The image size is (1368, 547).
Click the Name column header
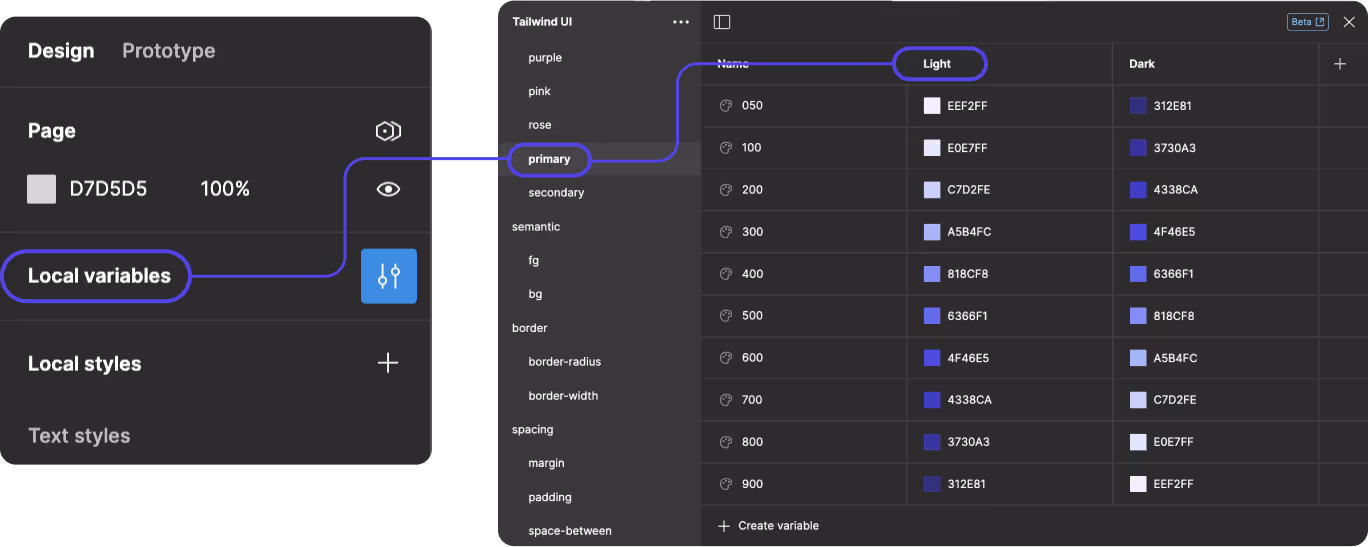733,64
